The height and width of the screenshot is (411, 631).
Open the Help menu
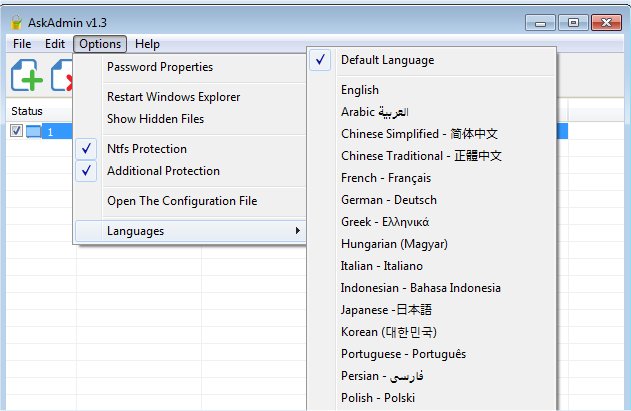(147, 44)
